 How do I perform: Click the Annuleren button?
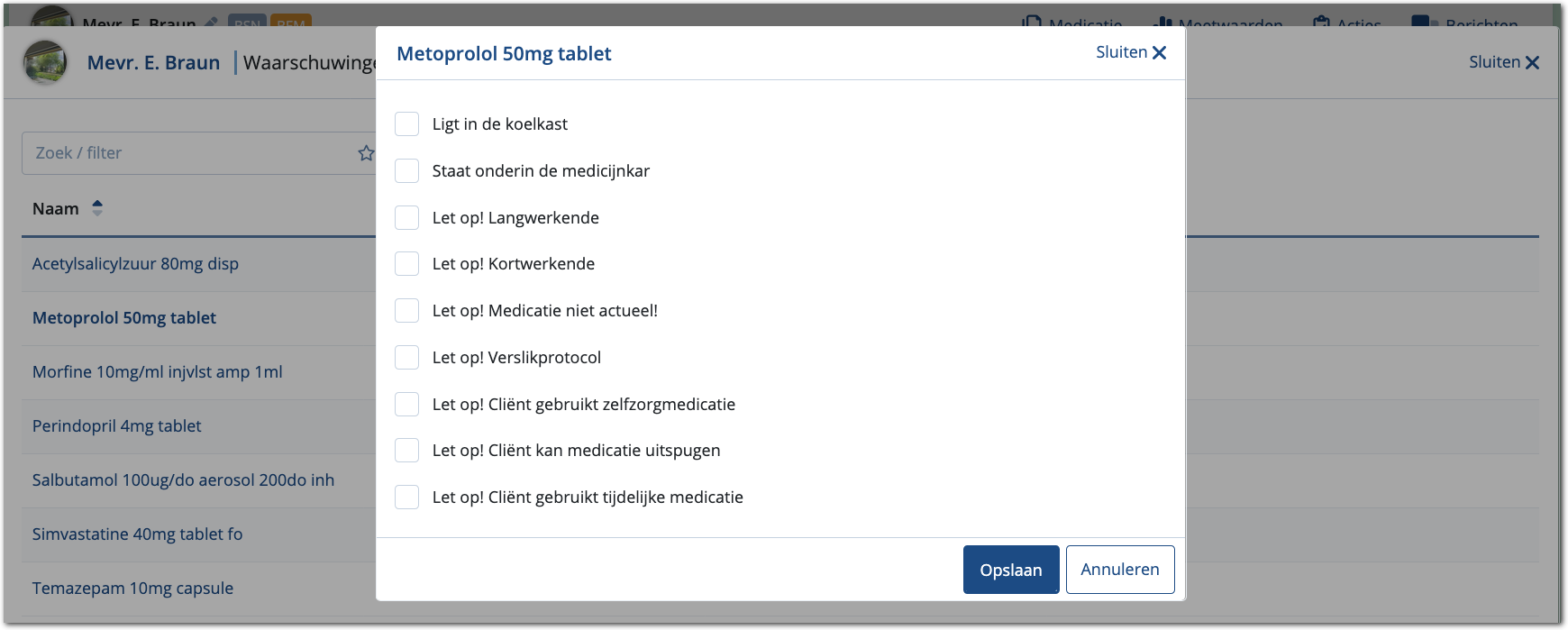pos(1119,570)
